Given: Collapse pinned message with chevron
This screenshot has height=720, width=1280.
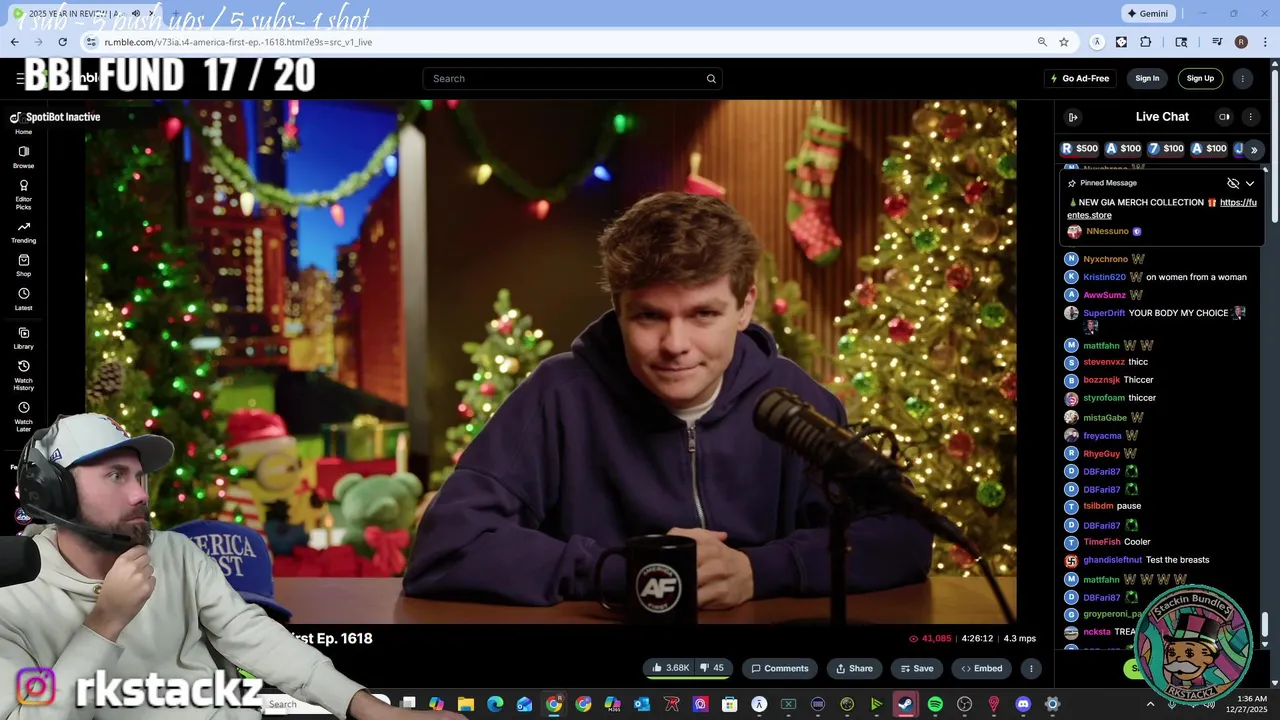Looking at the screenshot, I should pyautogui.click(x=1250, y=183).
